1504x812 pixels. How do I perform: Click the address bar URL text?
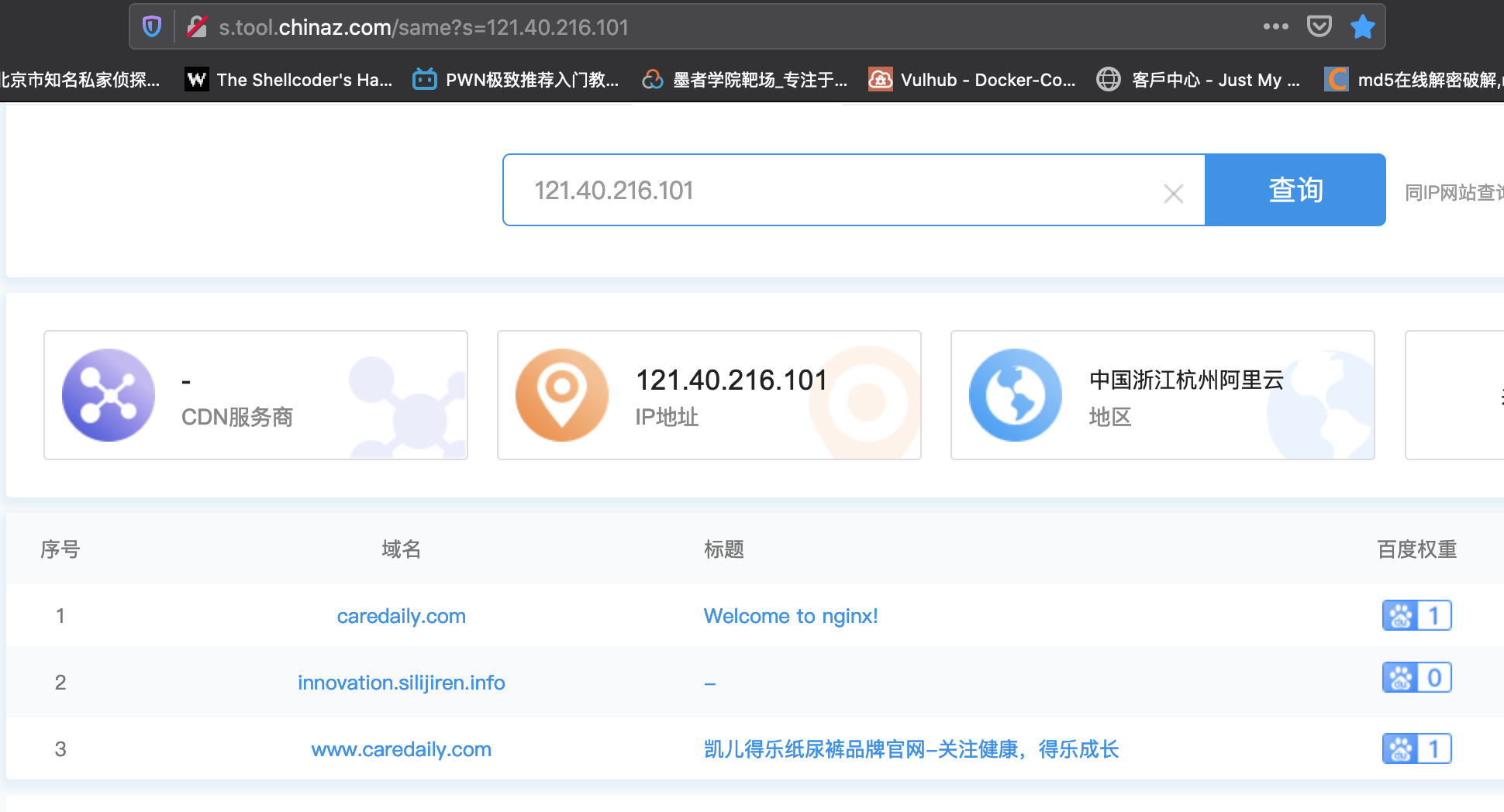point(423,27)
